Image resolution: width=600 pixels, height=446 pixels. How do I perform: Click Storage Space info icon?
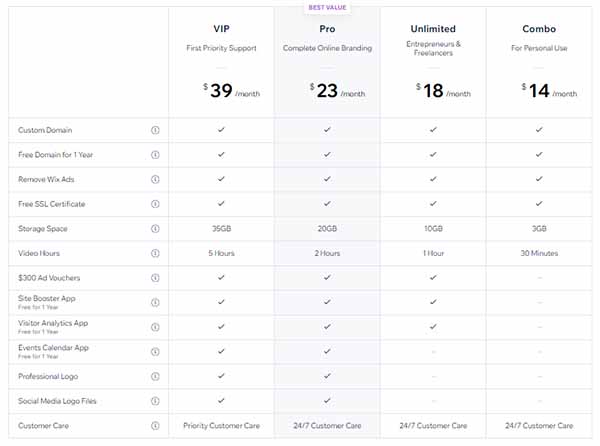(x=155, y=229)
